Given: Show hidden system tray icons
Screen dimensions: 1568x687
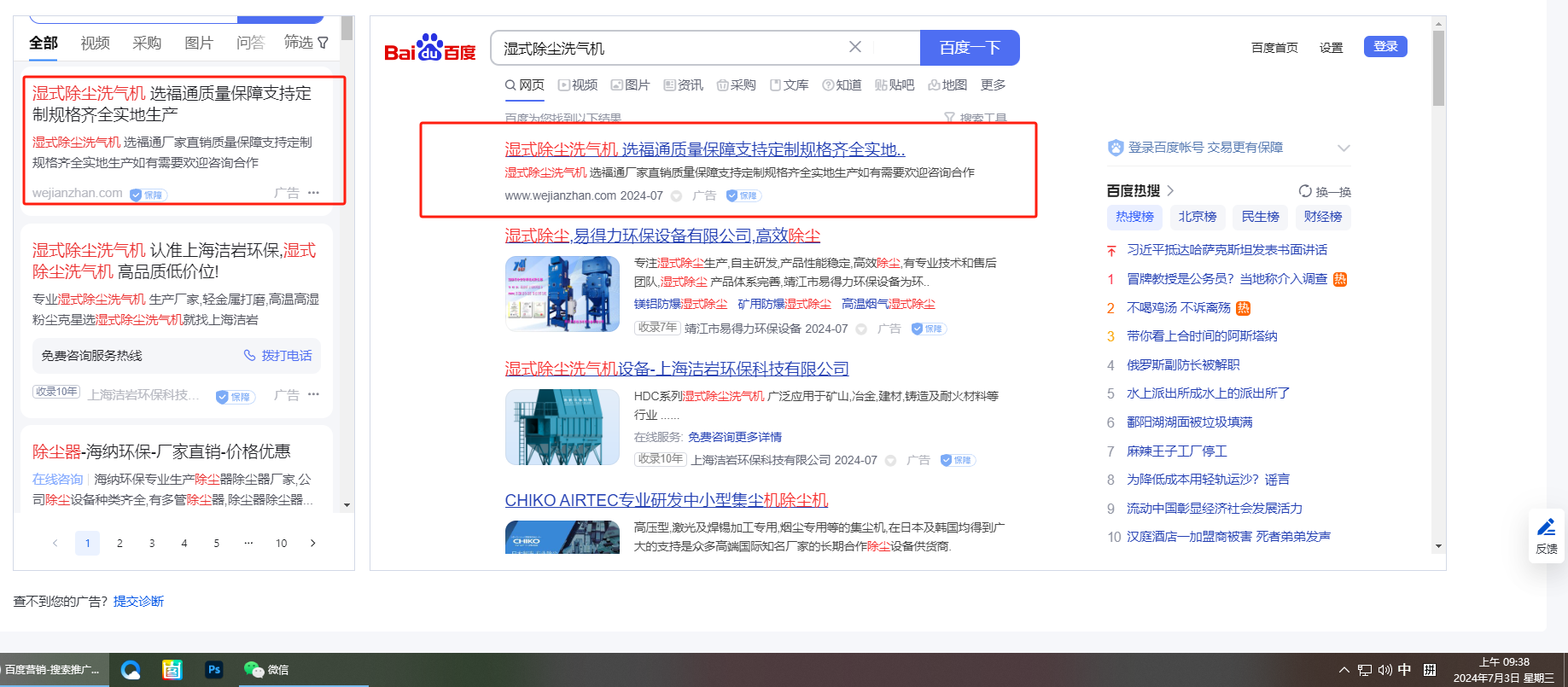Looking at the screenshot, I should (1344, 670).
